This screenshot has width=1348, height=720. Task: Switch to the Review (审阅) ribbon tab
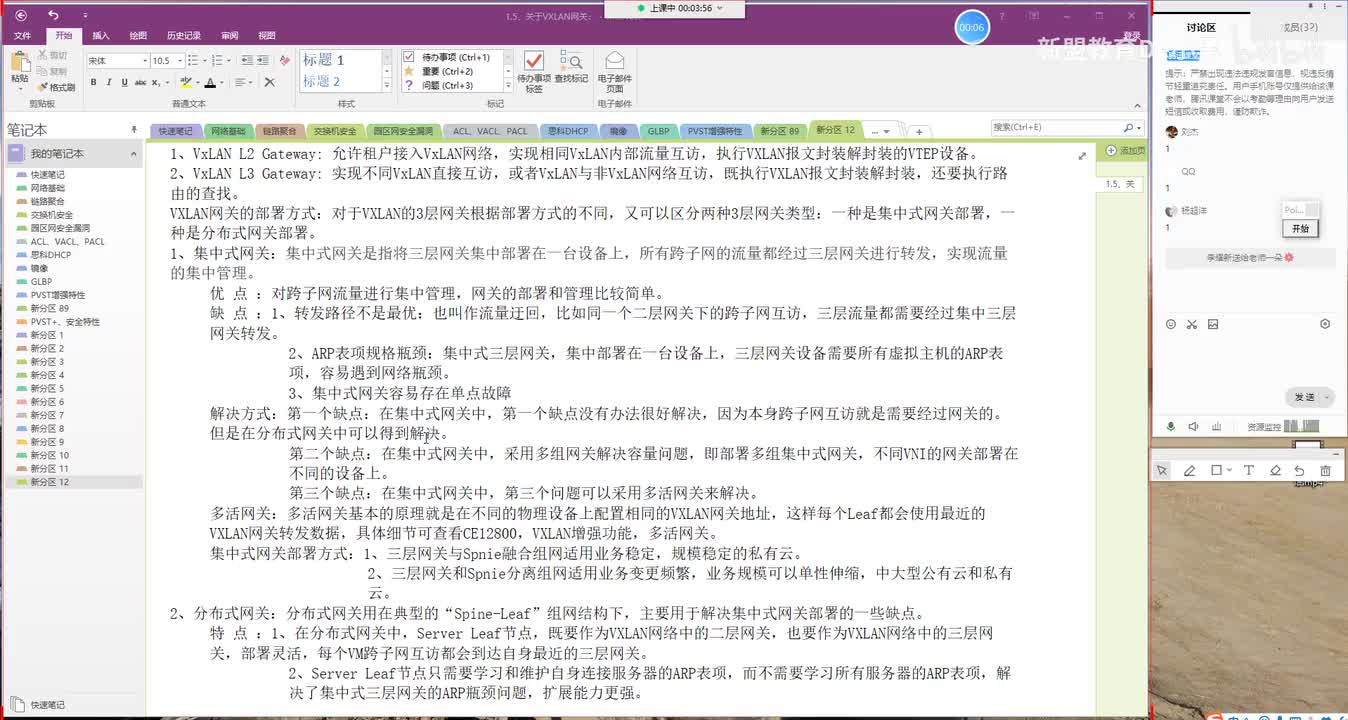click(x=230, y=35)
